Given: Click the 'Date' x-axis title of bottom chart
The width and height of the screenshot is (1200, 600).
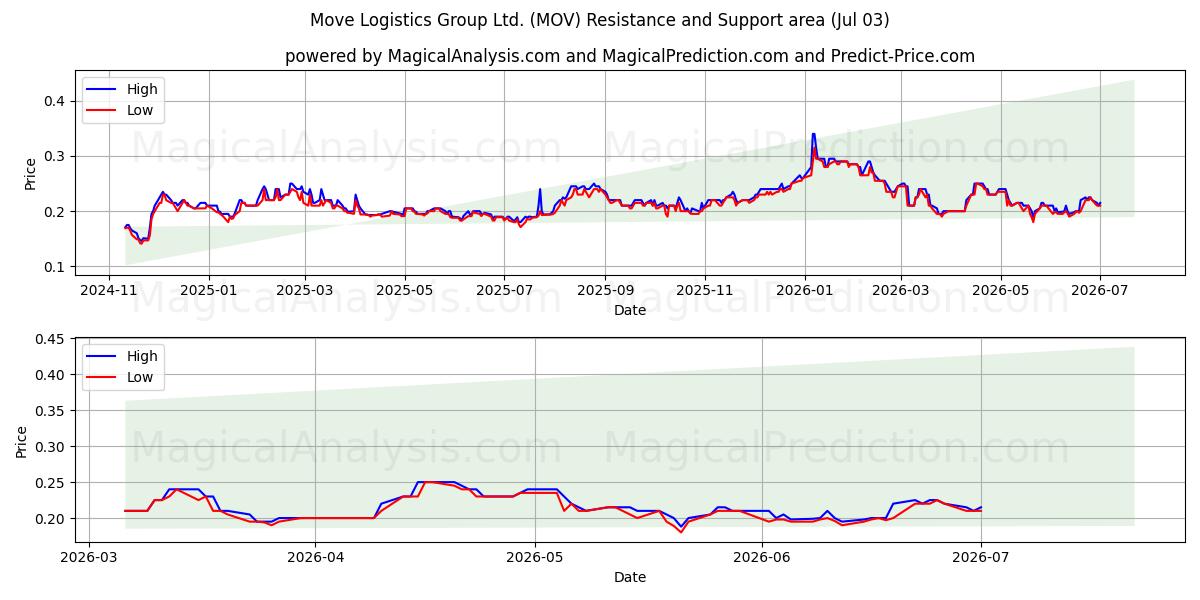Looking at the screenshot, I should [630, 577].
